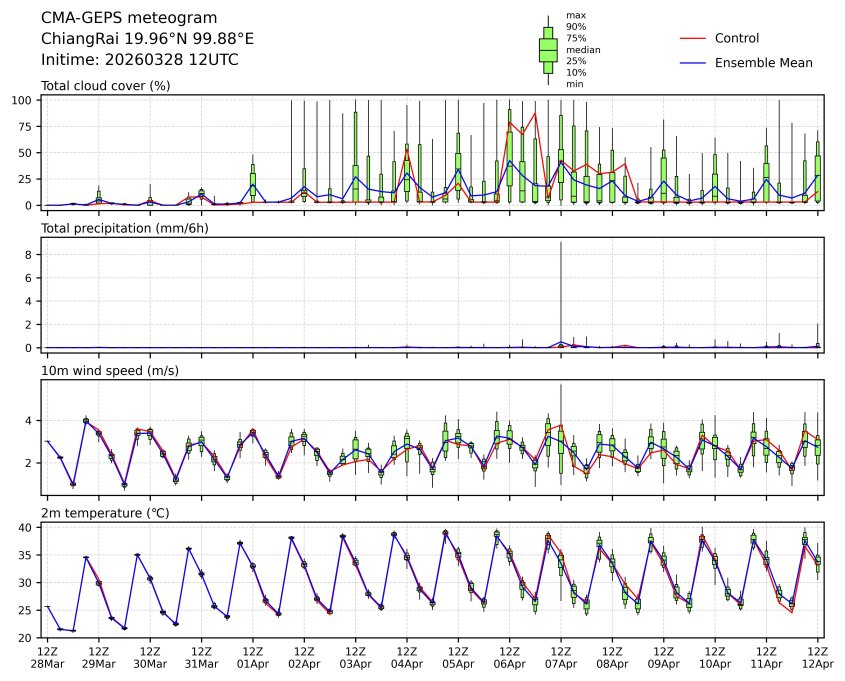This screenshot has height=681, width=845.
Task: Click the ChiangRai coordinates line
Action: pos(147,39)
